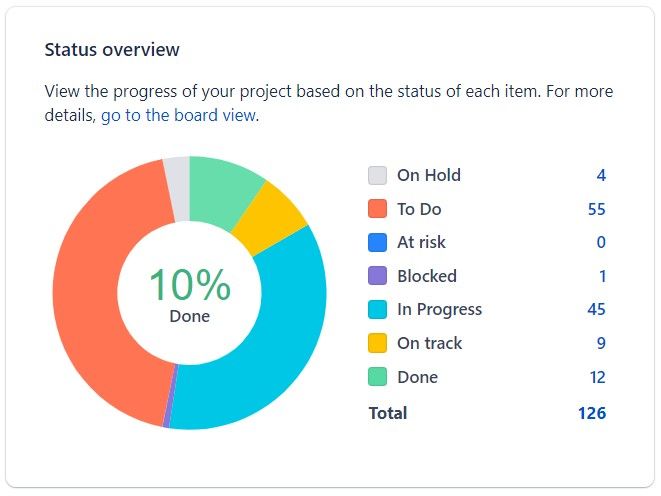Click the Done green color swatch
The height and width of the screenshot is (496, 661).
[377, 377]
